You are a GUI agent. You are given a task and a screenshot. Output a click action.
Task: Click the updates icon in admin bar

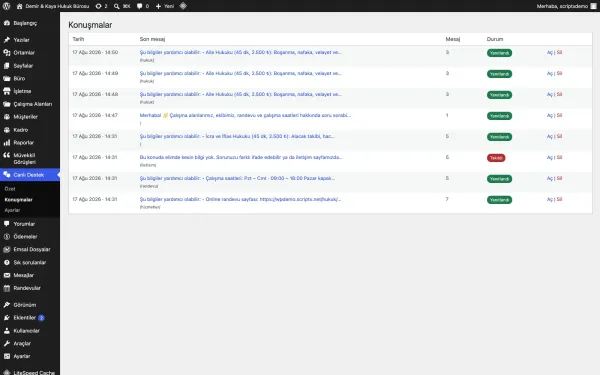pyautogui.click(x=98, y=6)
